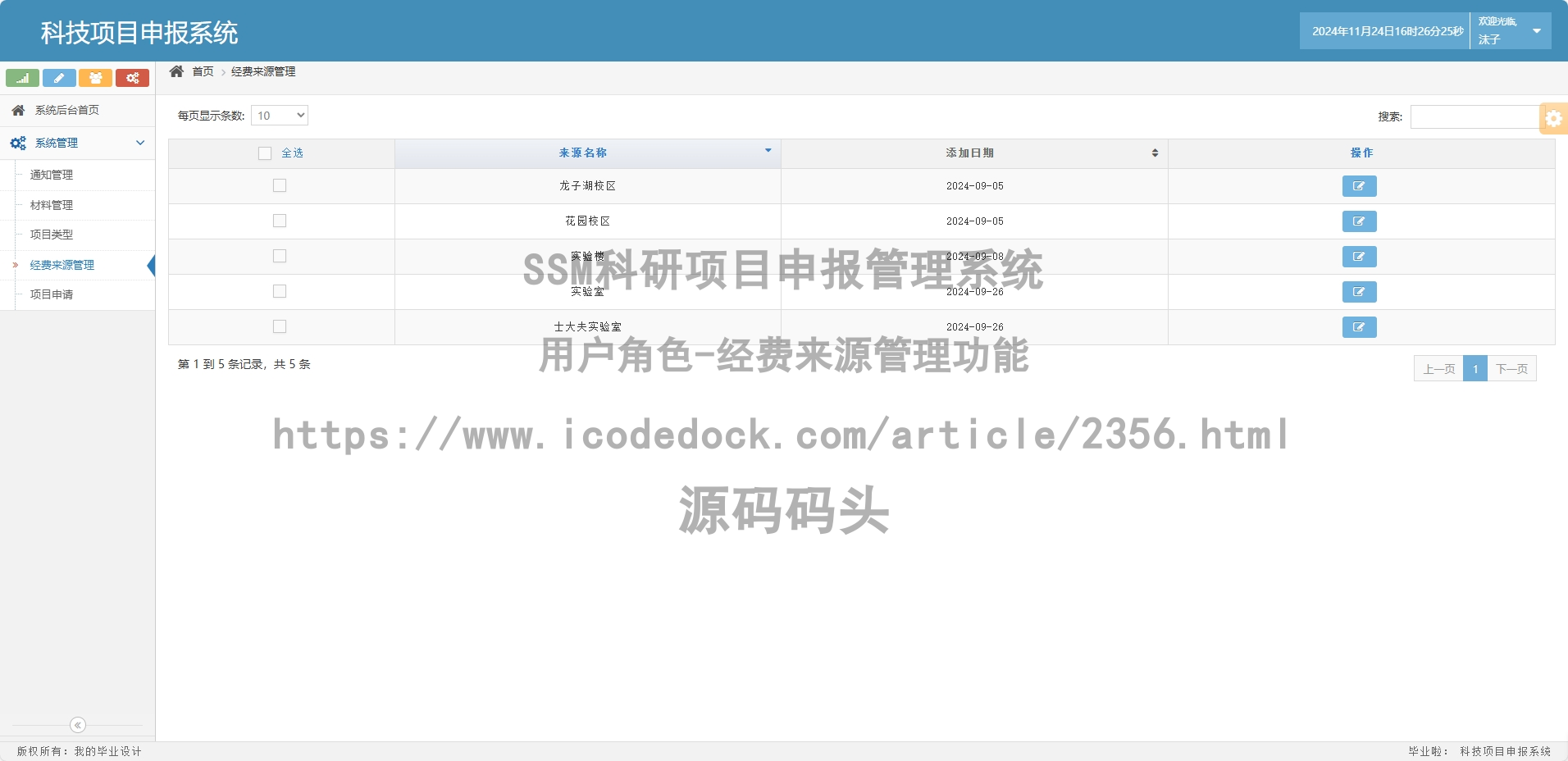Viewport: 1568px width, 761px height.
Task: Click the red gears shortcut button
Action: tap(132, 78)
